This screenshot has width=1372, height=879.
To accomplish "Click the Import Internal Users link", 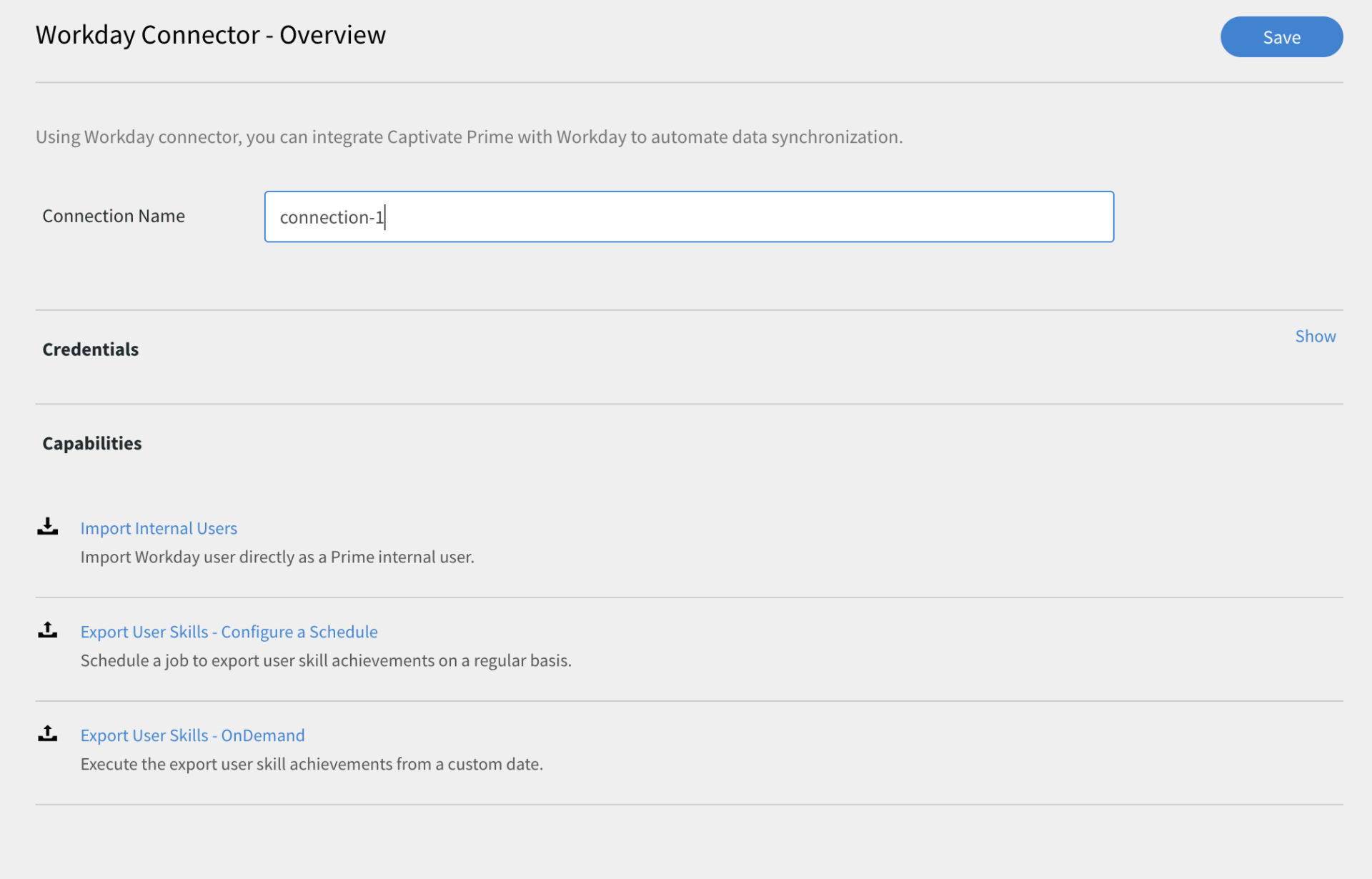I will [x=158, y=527].
